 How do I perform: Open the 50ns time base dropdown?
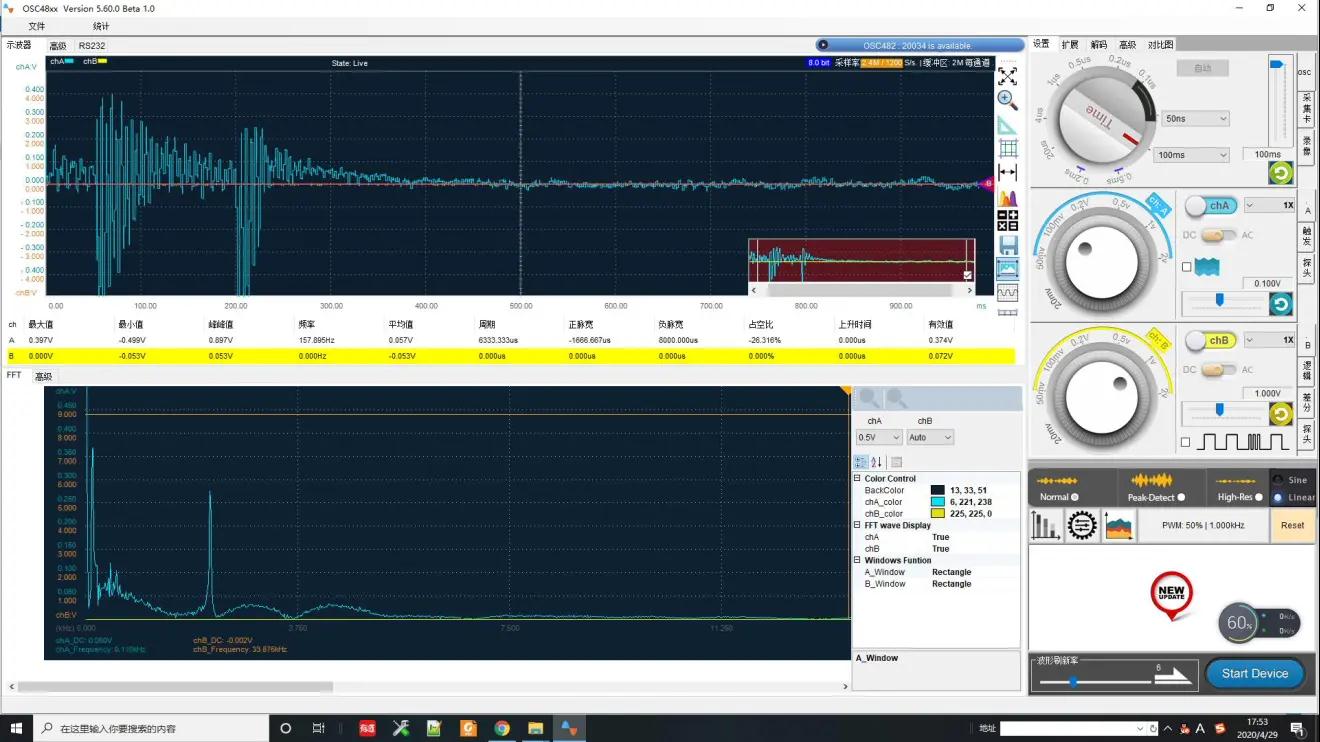click(1195, 119)
